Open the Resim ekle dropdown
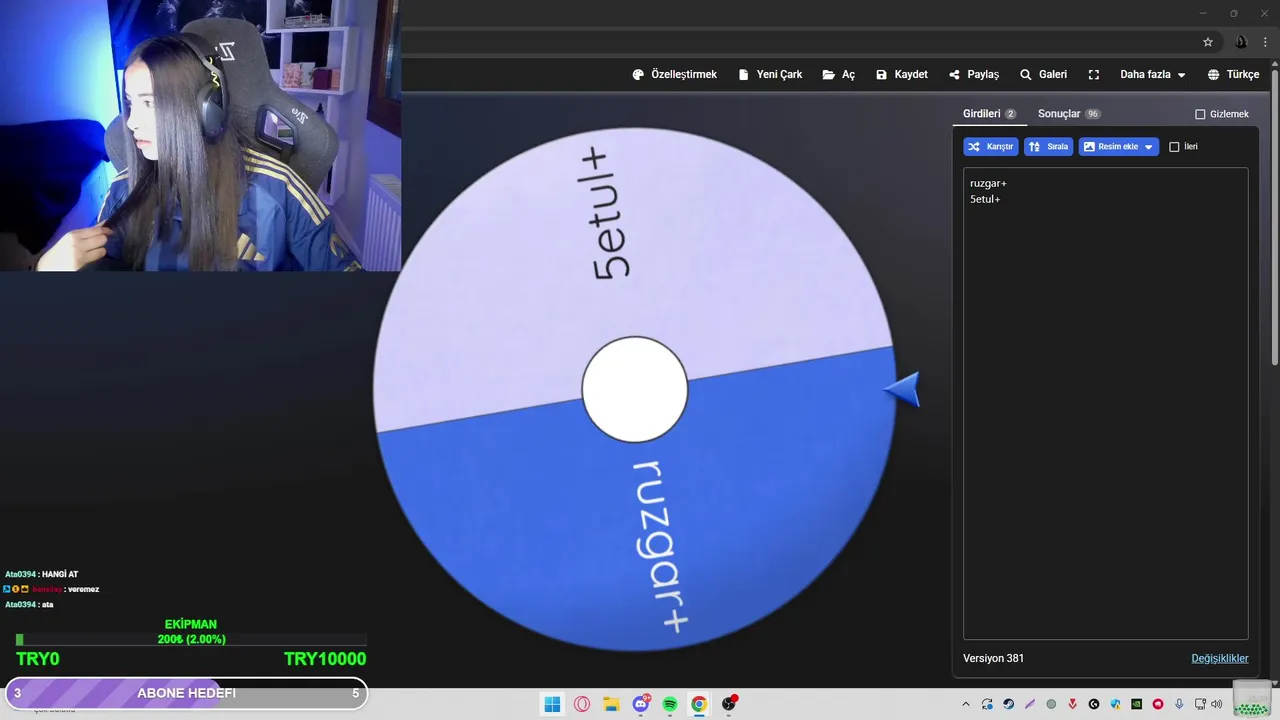The image size is (1280, 720). click(x=1119, y=146)
